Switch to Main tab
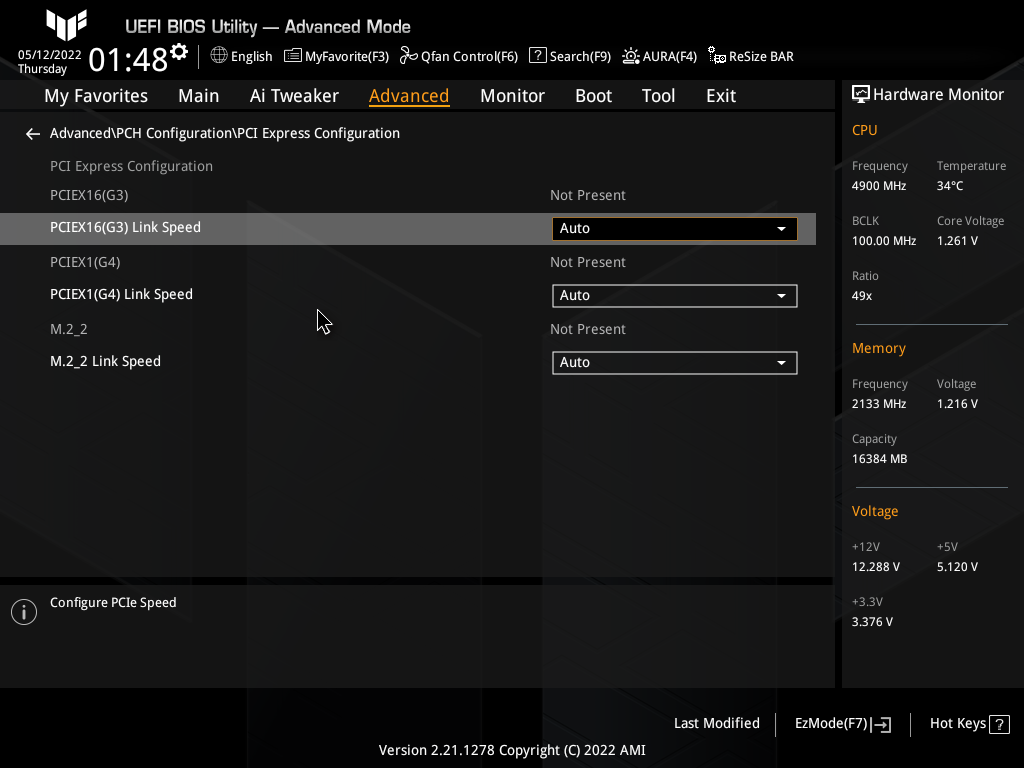Image resolution: width=1024 pixels, height=768 pixels. 199,96
